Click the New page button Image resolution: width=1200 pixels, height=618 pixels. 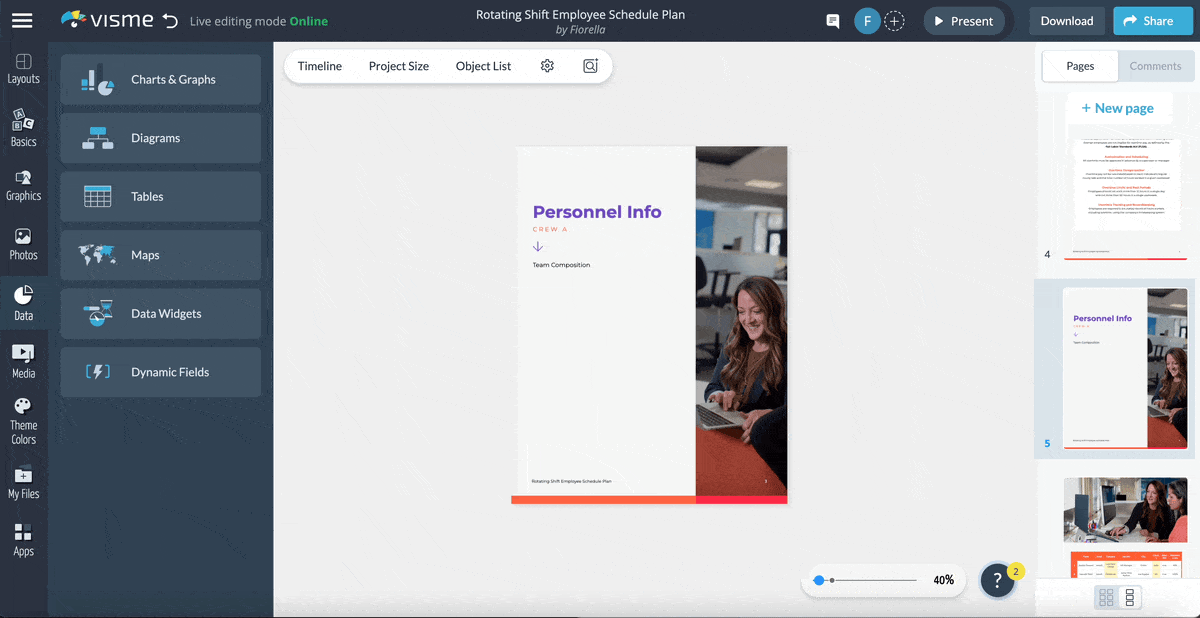coord(1119,107)
